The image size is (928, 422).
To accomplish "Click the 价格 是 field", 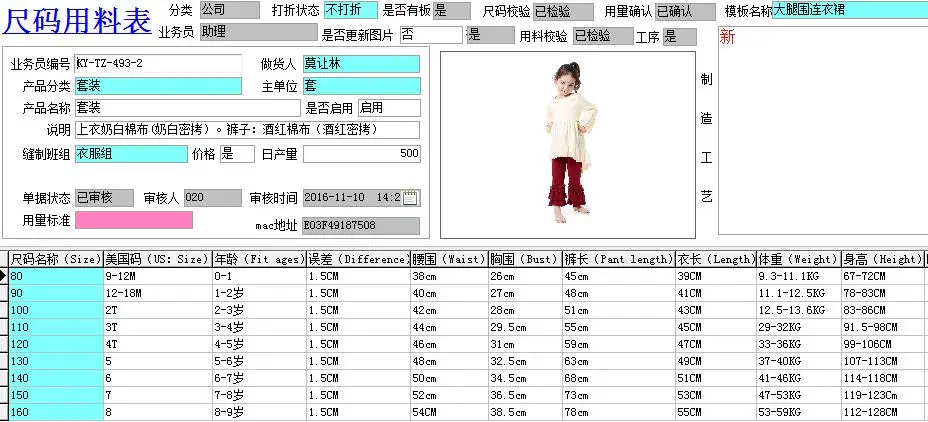I will coord(237,154).
